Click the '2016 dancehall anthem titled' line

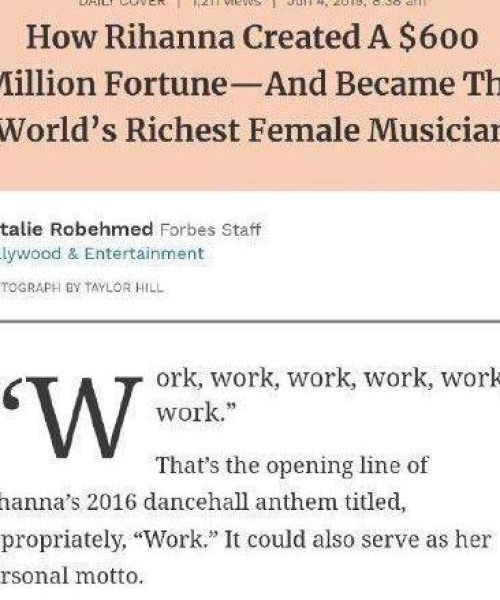[x=203, y=502]
